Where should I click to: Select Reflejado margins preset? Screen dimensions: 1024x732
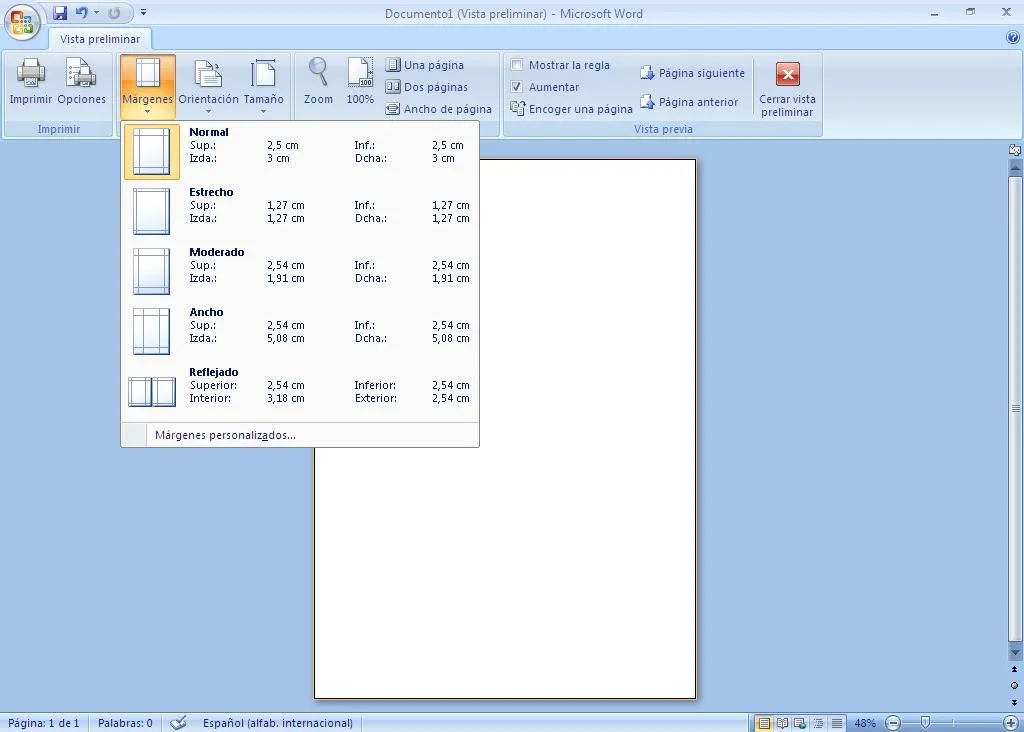[300, 392]
